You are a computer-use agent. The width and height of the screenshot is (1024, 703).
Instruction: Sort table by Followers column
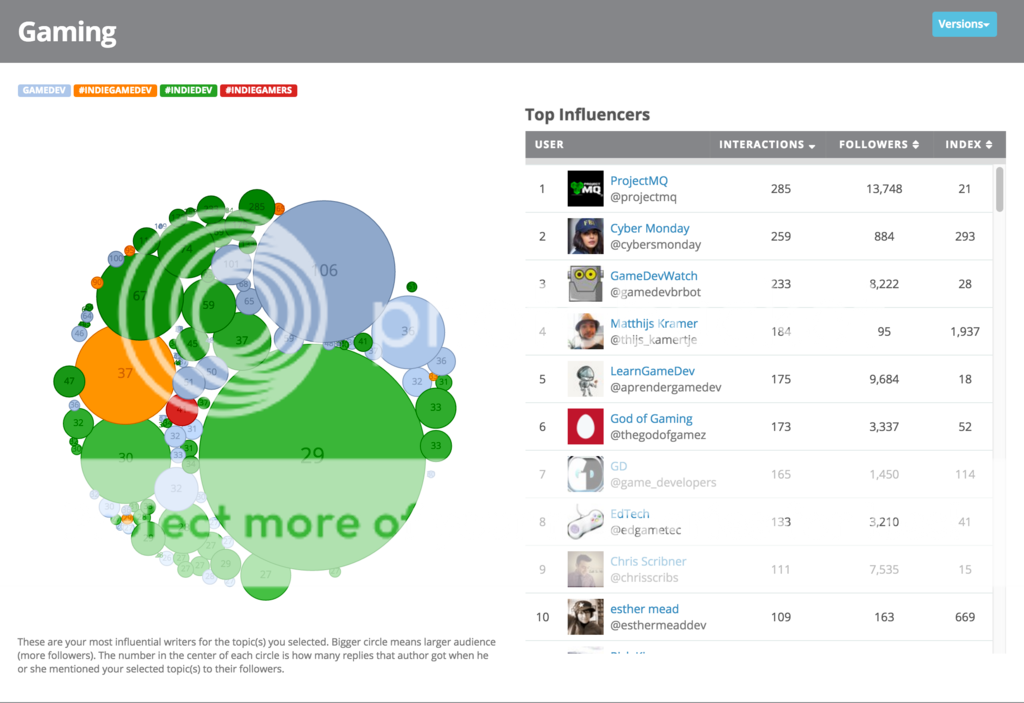coord(878,145)
